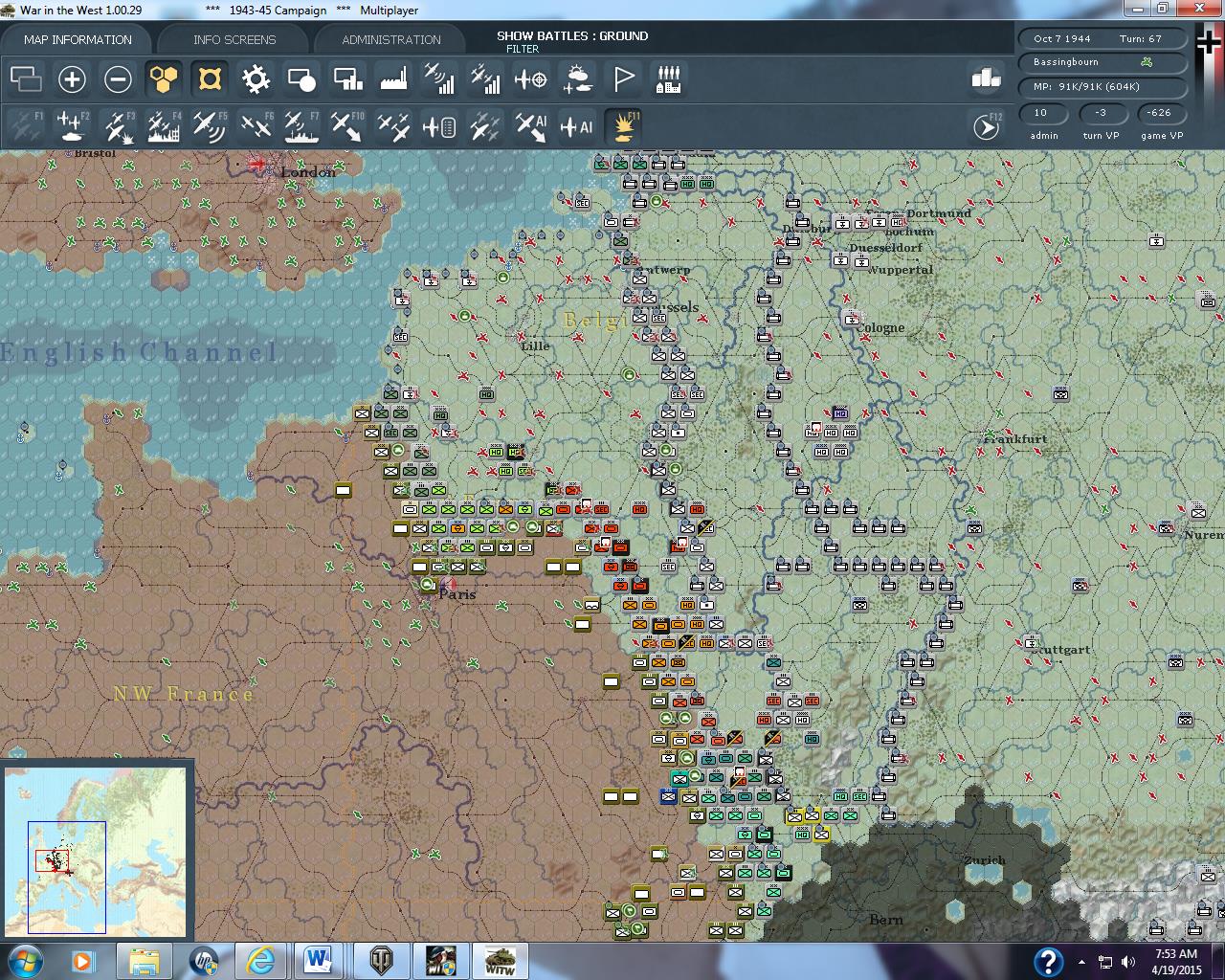Image resolution: width=1225 pixels, height=980 pixels.
Task: Select the F7 naval patrol mode
Action: (x=301, y=126)
